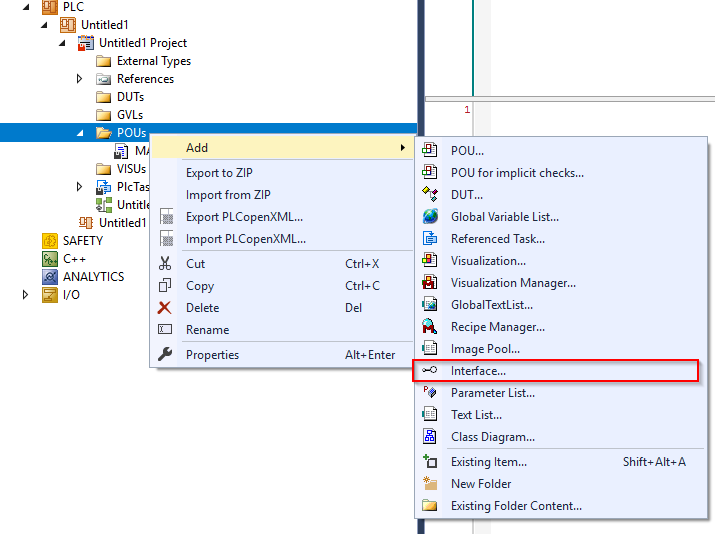Click the Class Diagram icon
Viewport: 715px width, 534px height.
430,436
